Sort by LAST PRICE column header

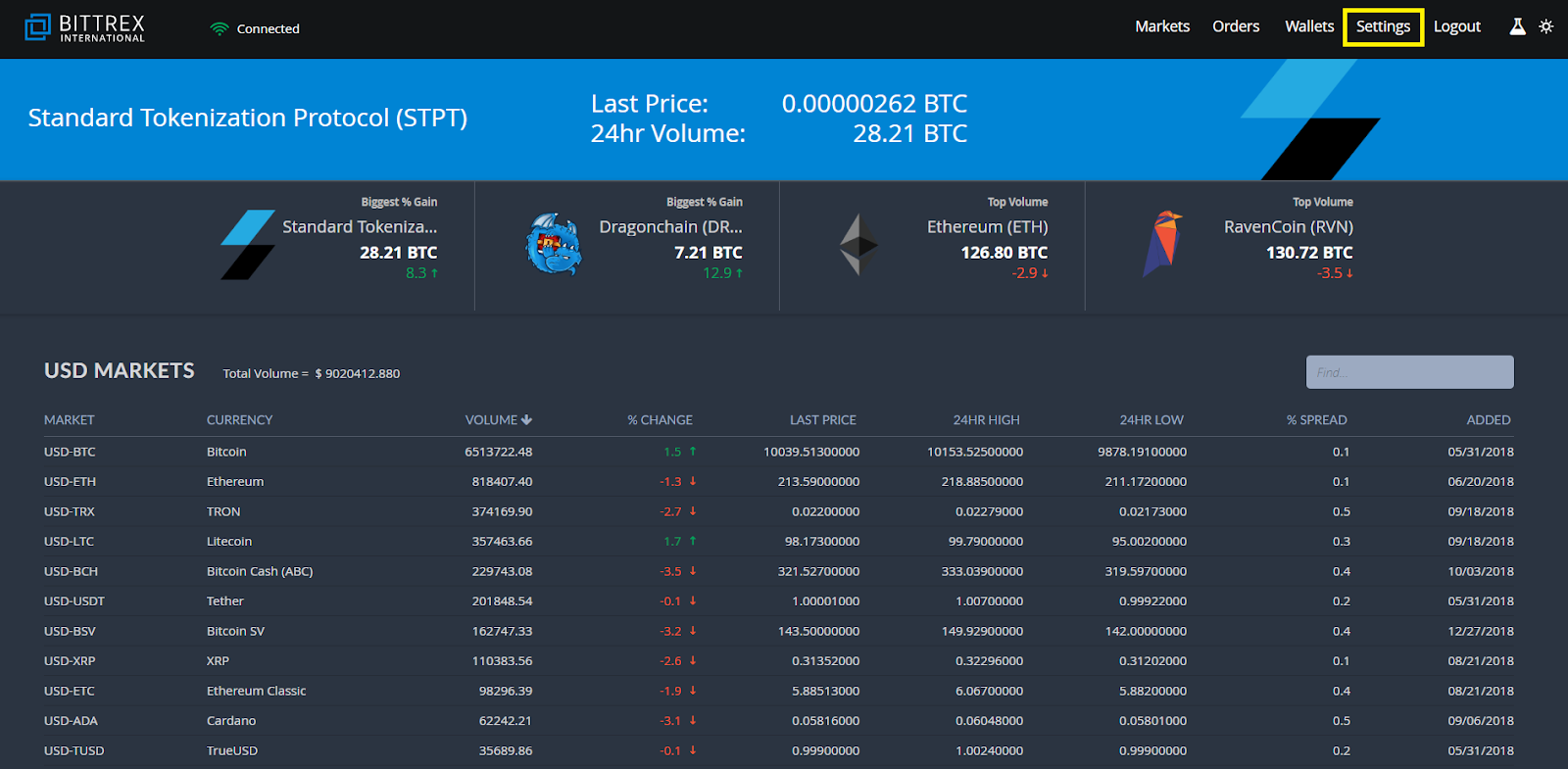coord(823,420)
